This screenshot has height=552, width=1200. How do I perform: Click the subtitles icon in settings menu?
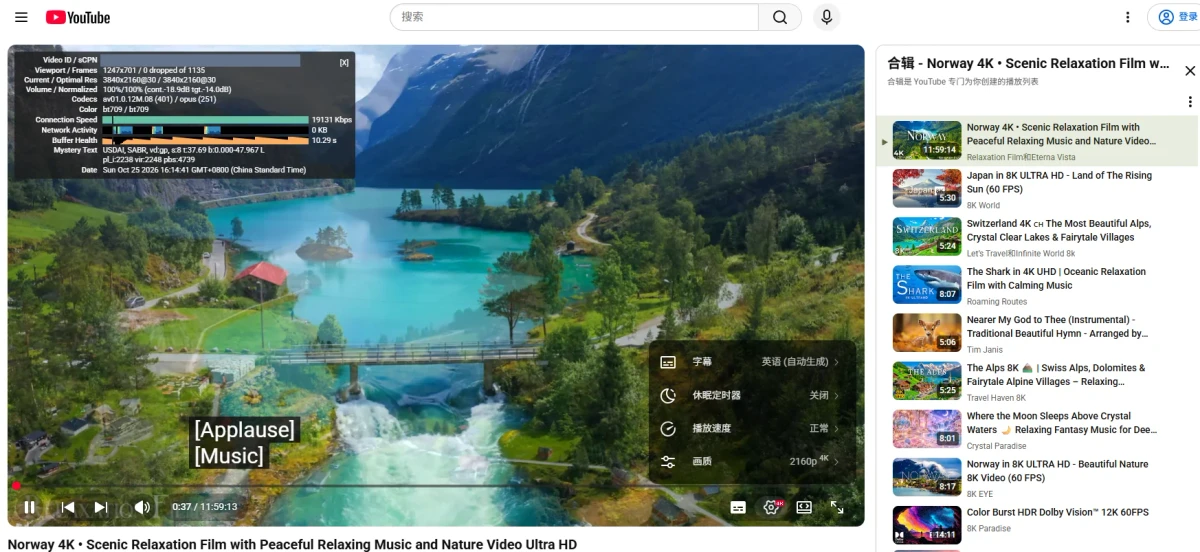(668, 362)
